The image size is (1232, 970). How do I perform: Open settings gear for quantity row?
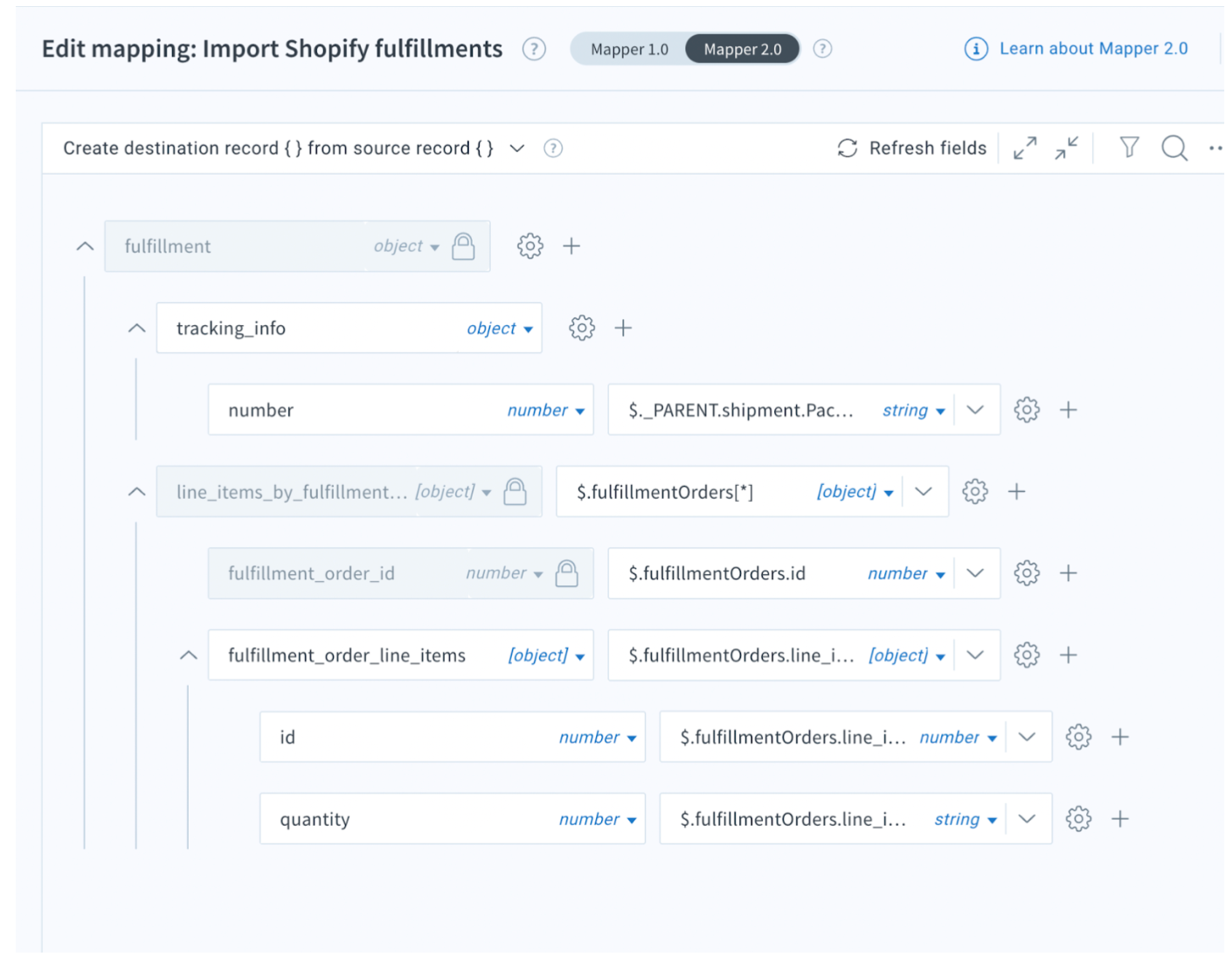(x=1078, y=819)
